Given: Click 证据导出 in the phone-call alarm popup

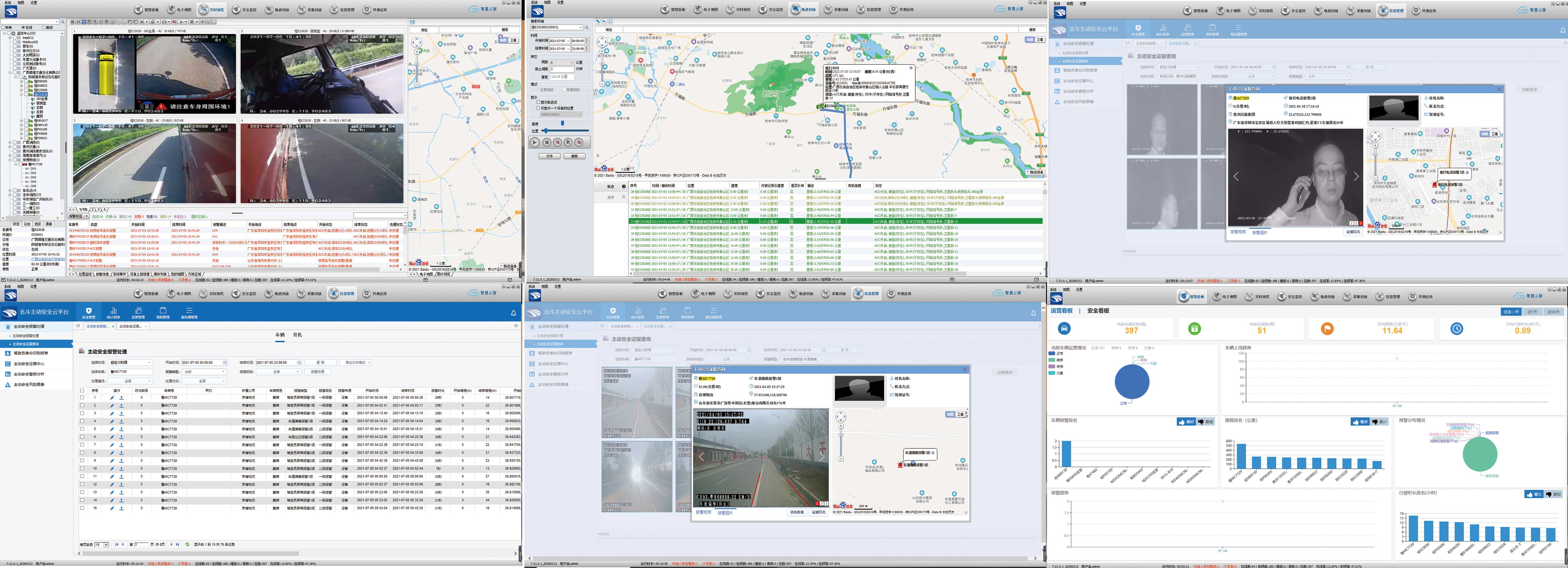Looking at the screenshot, I should (1352, 232).
